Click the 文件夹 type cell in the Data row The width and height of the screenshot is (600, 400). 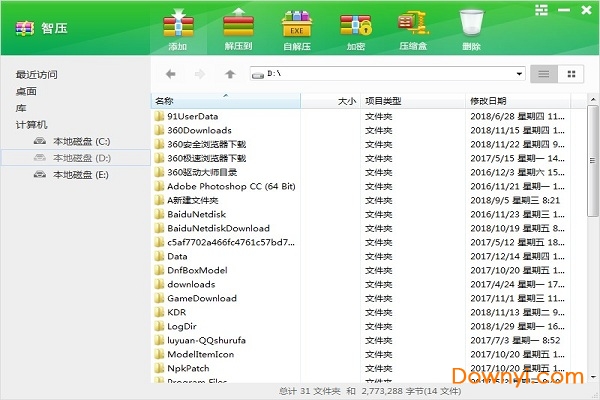click(x=378, y=256)
